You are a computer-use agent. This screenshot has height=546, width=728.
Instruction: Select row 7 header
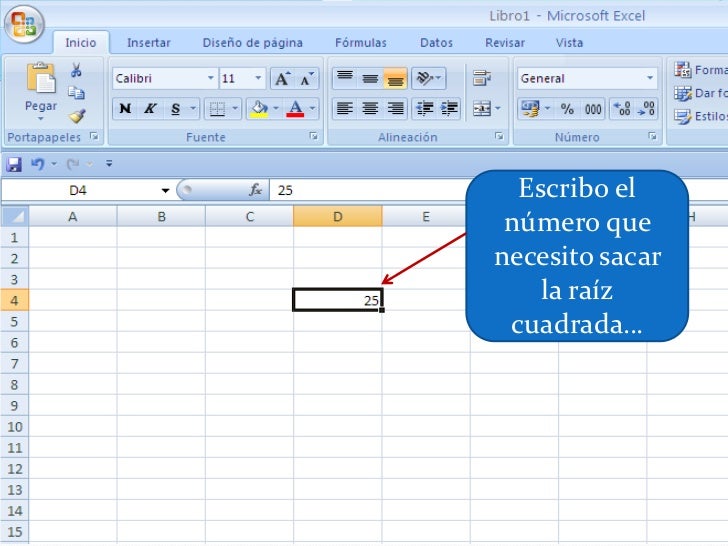pos(14,364)
